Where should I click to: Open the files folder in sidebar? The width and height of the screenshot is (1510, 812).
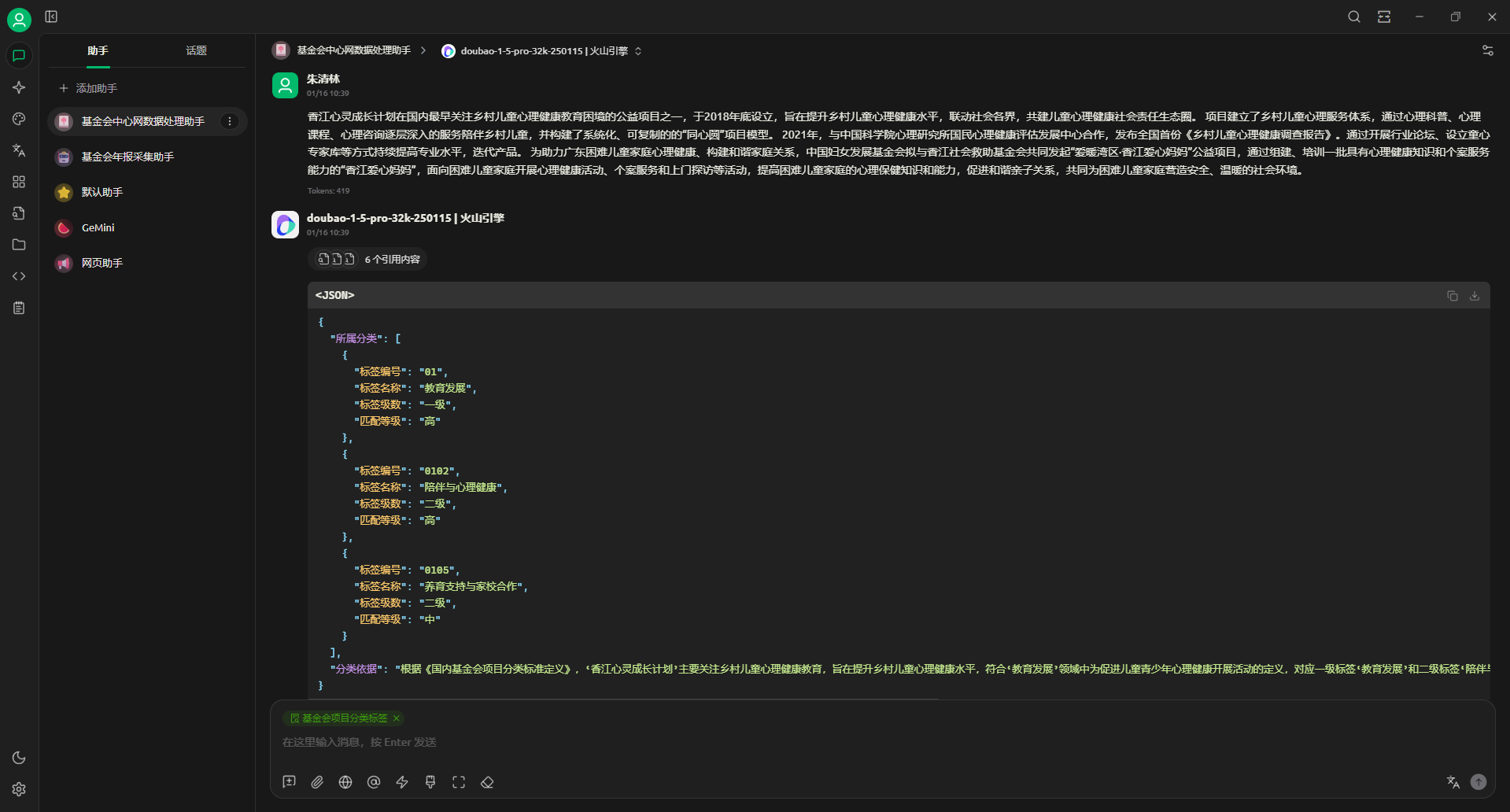tap(19, 245)
